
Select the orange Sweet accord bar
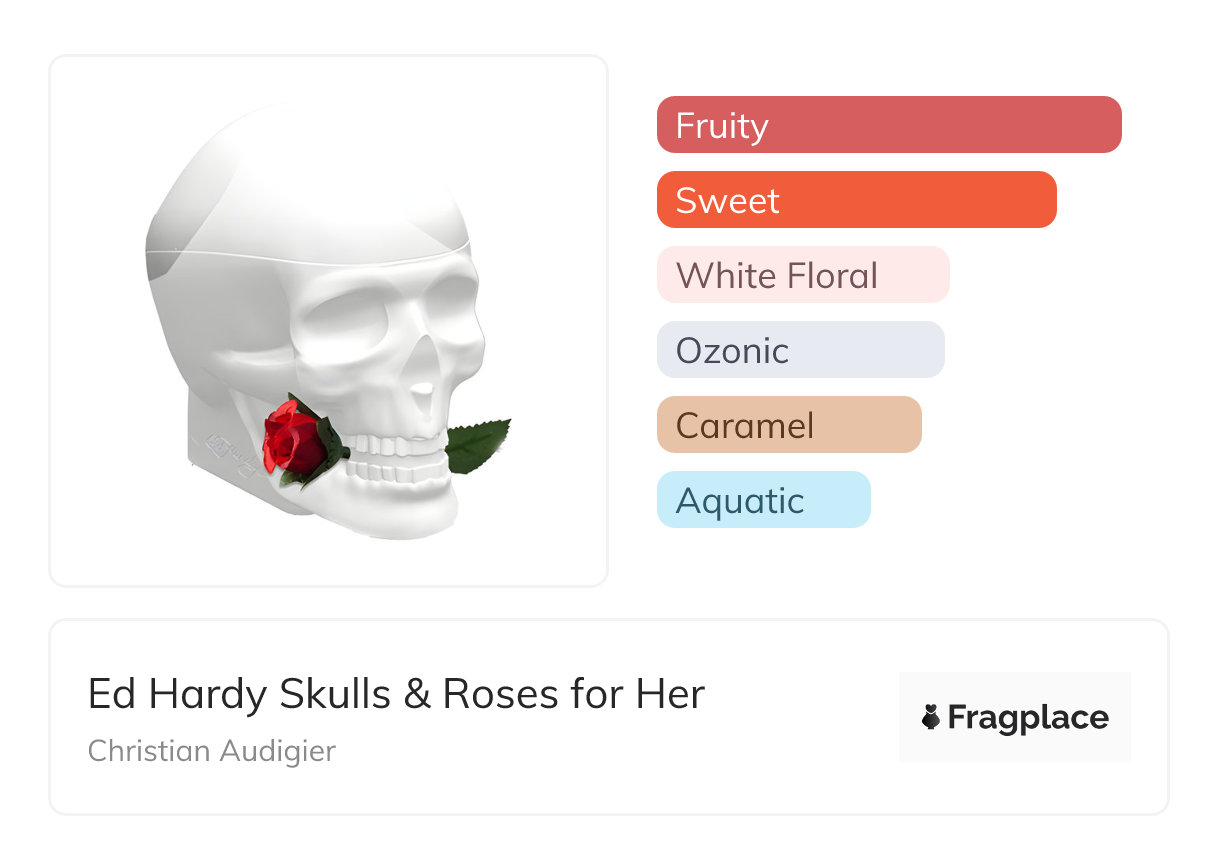coord(856,200)
